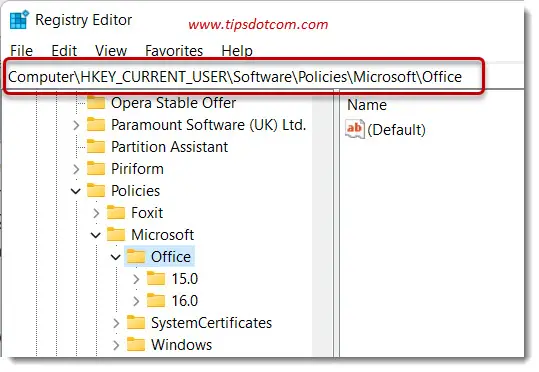539x372 pixels.
Task: Expand the Paramount Software (UK) Ltd. key
Action: 76,125
